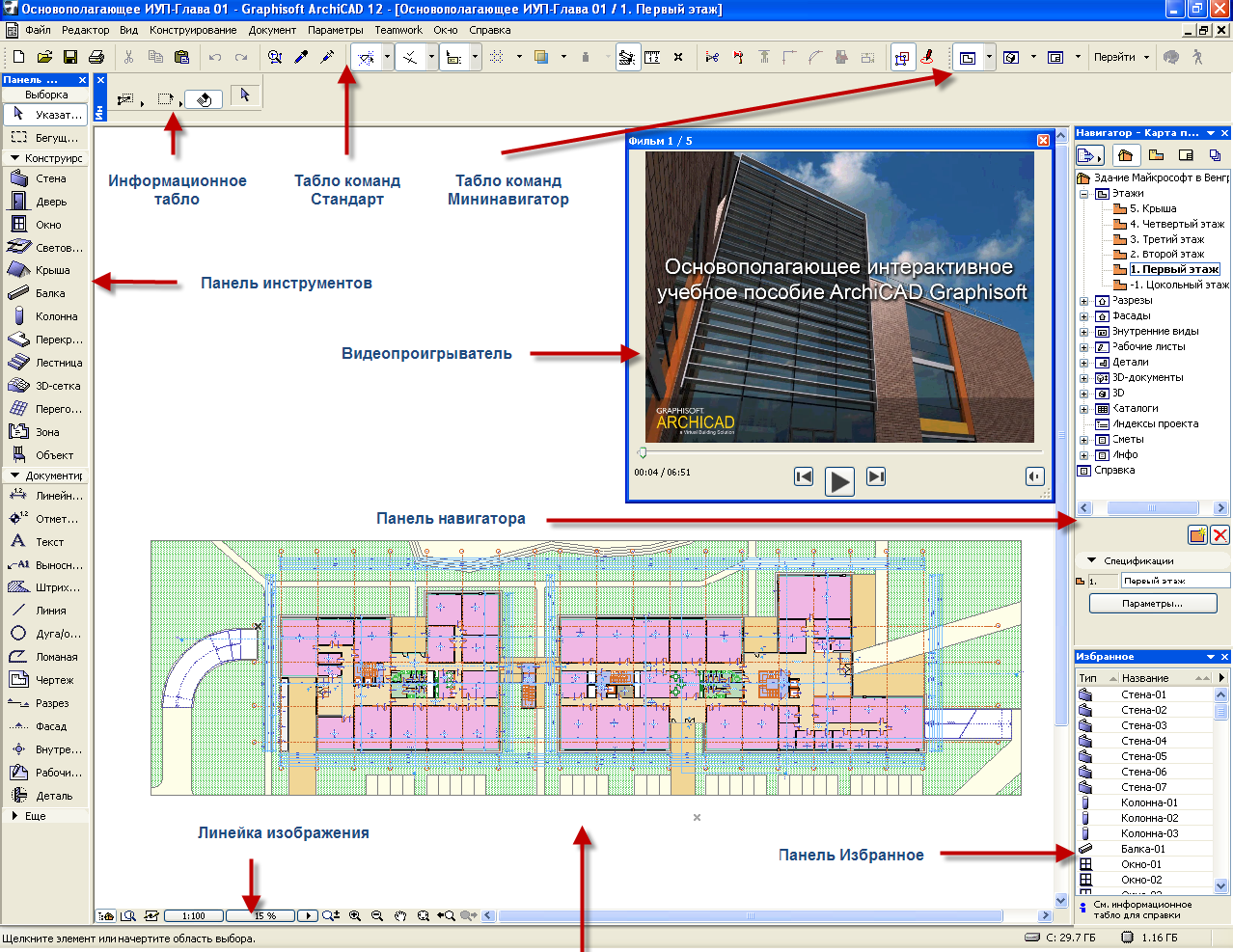Select the Column (Колонна) tool
This screenshot has width=1233, height=952.
pyautogui.click(x=46, y=316)
